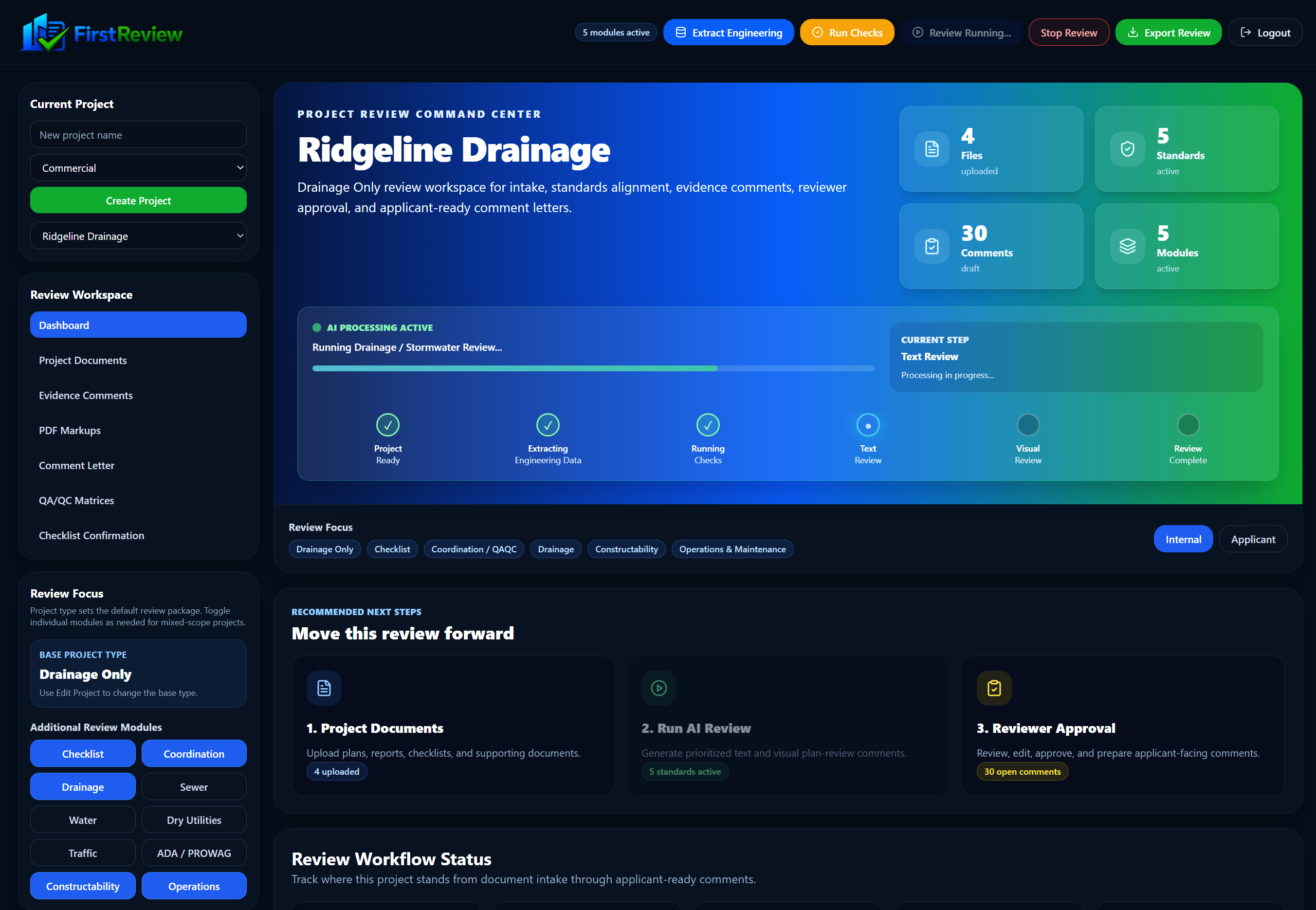Click the 30 open comments badge
This screenshot has height=910, width=1316.
tap(1023, 771)
